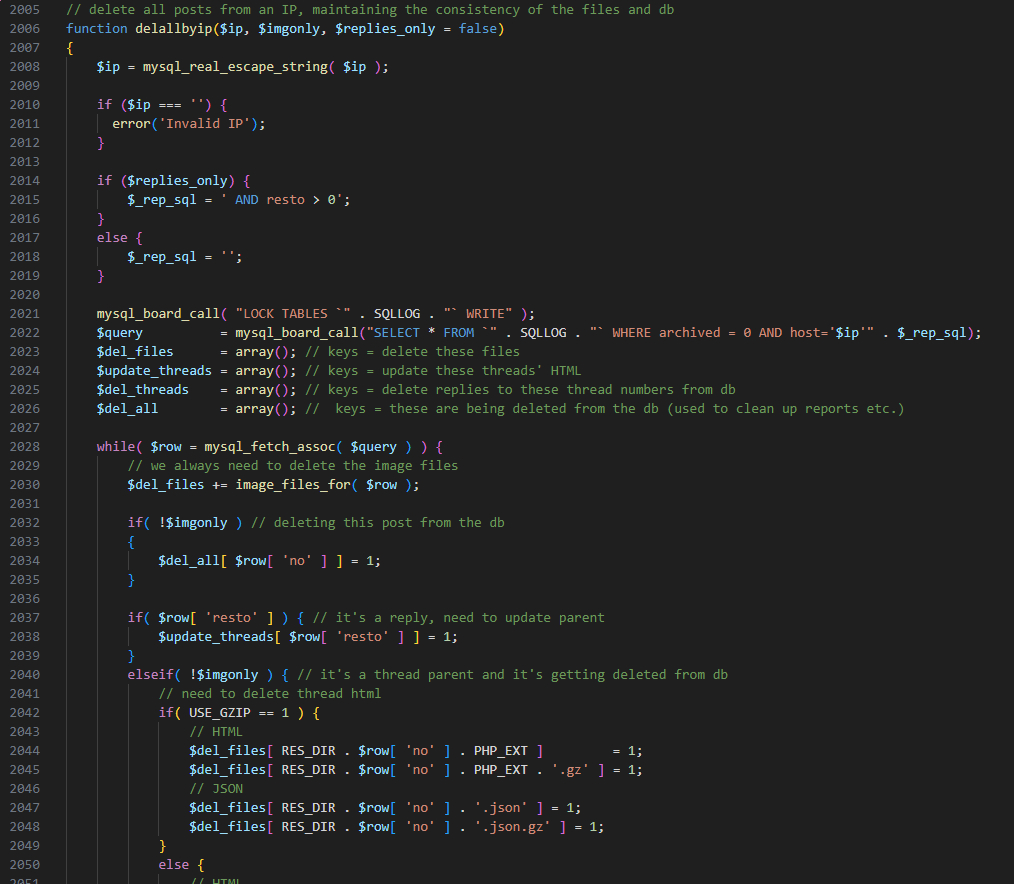Image resolution: width=1014 pixels, height=884 pixels.
Task: Click line number 2007 in the gutter
Action: (25, 48)
